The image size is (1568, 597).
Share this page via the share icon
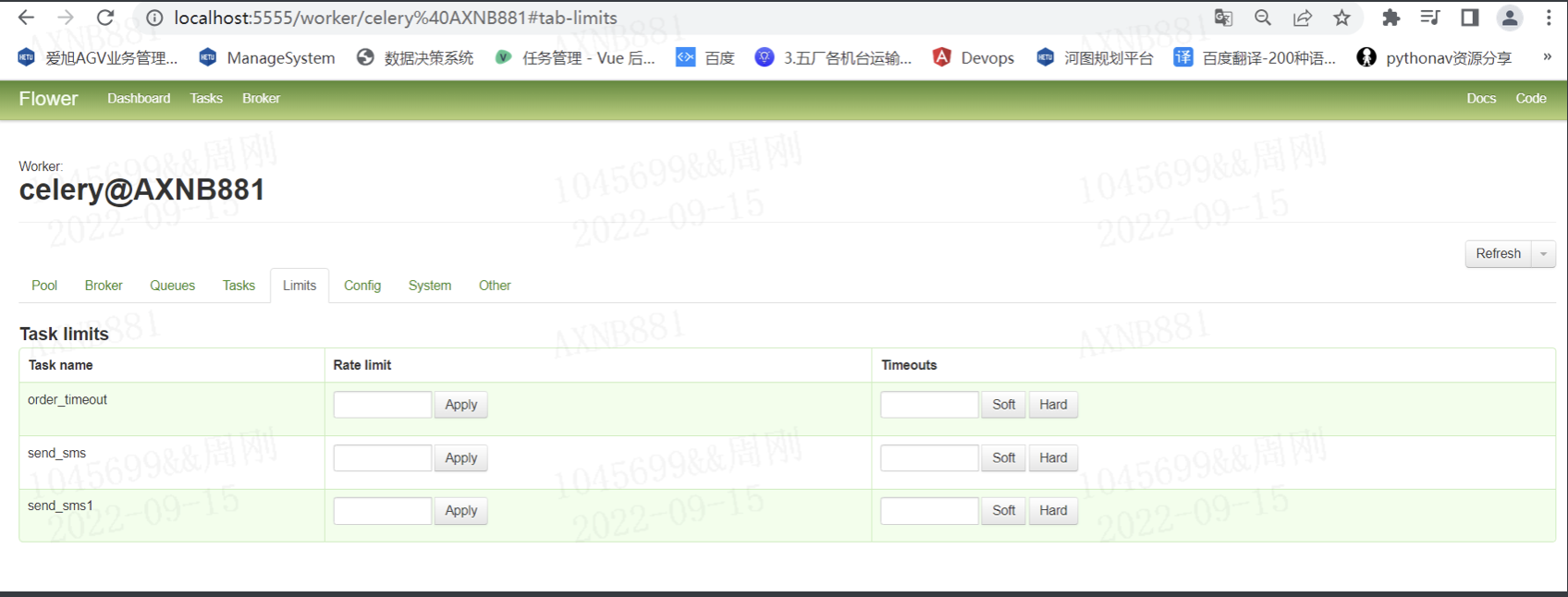pyautogui.click(x=1303, y=18)
